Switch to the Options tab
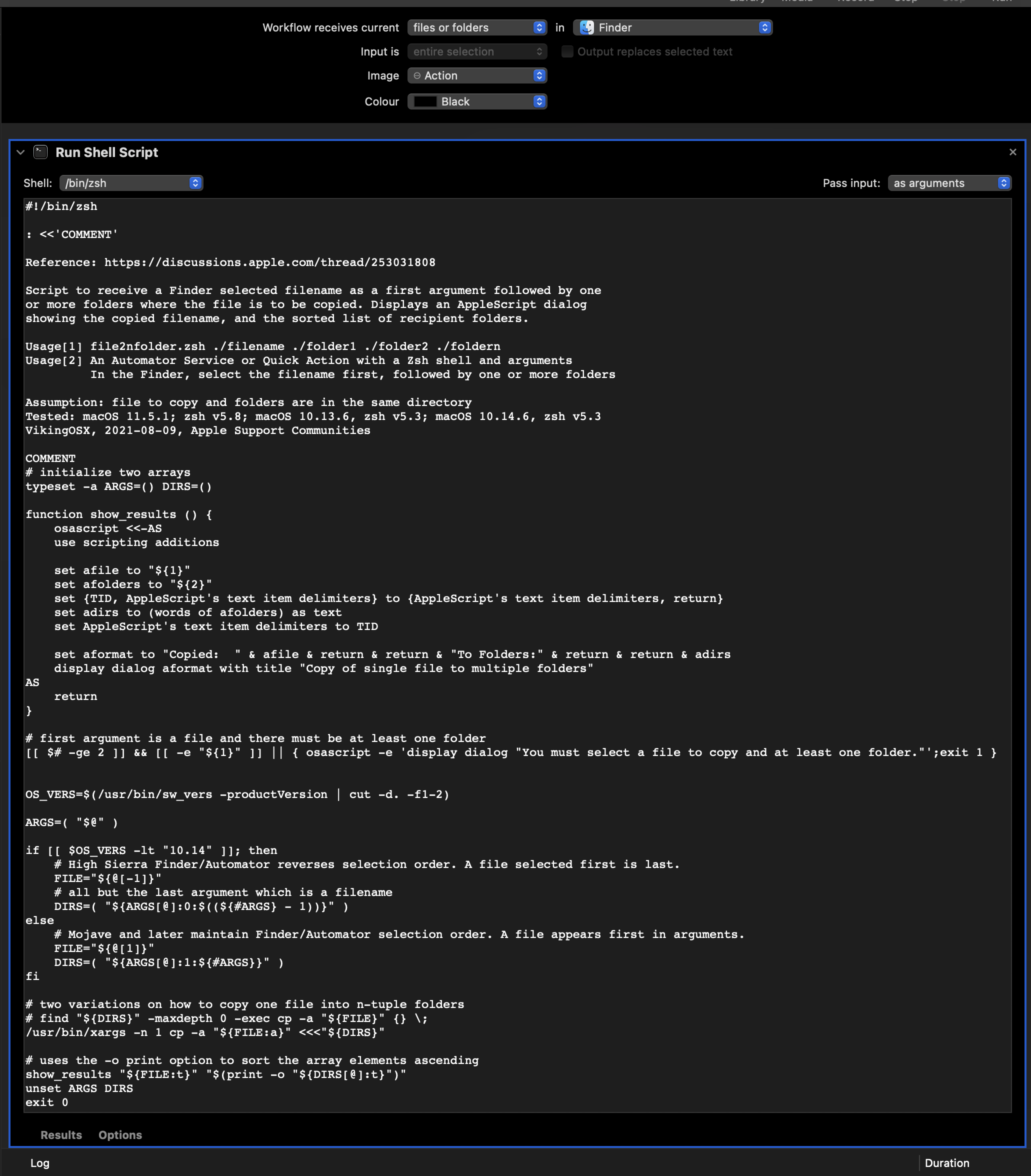The height and width of the screenshot is (1176, 1031). coord(119,1134)
